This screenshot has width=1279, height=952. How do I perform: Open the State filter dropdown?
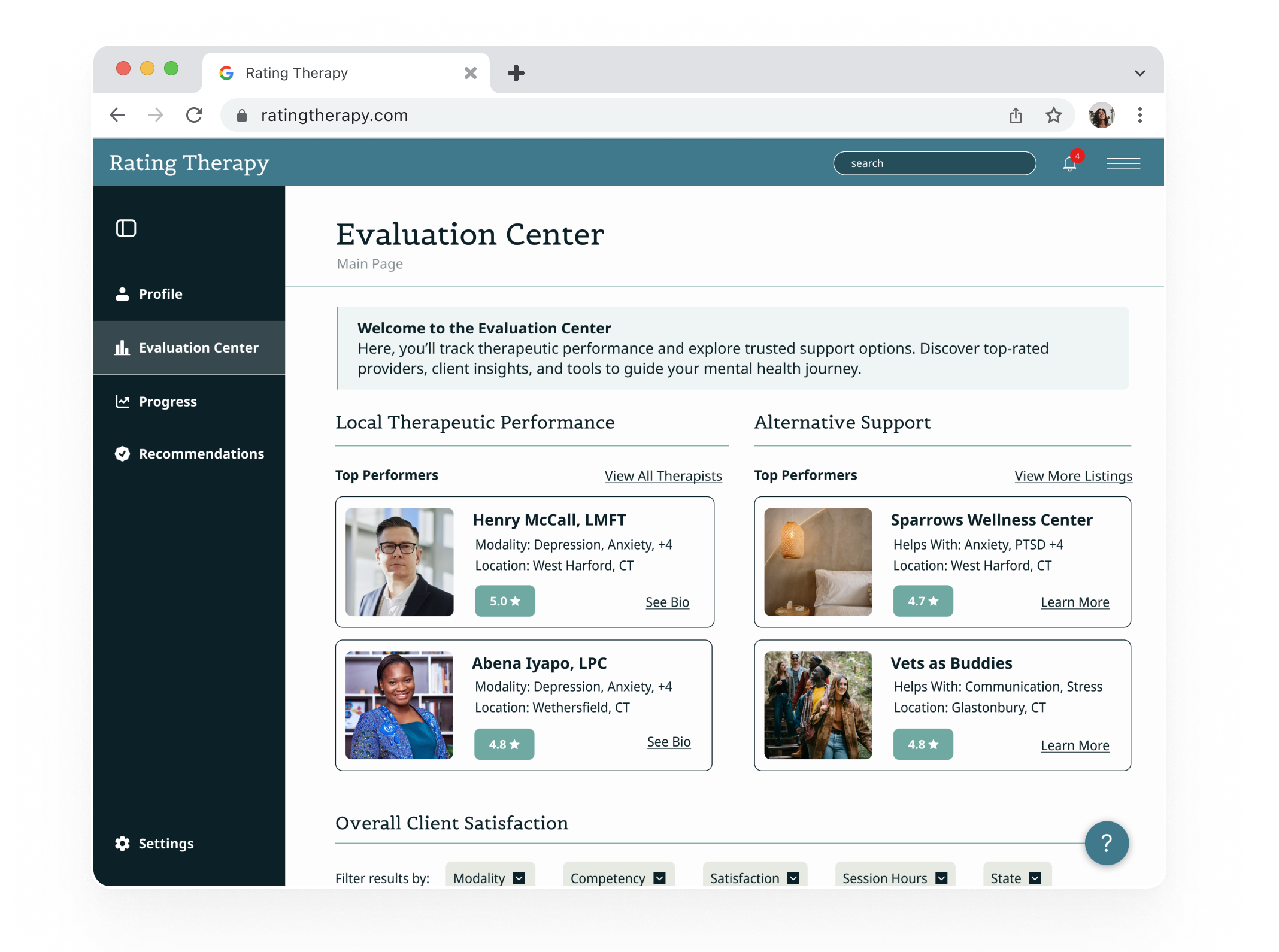click(x=1016, y=878)
